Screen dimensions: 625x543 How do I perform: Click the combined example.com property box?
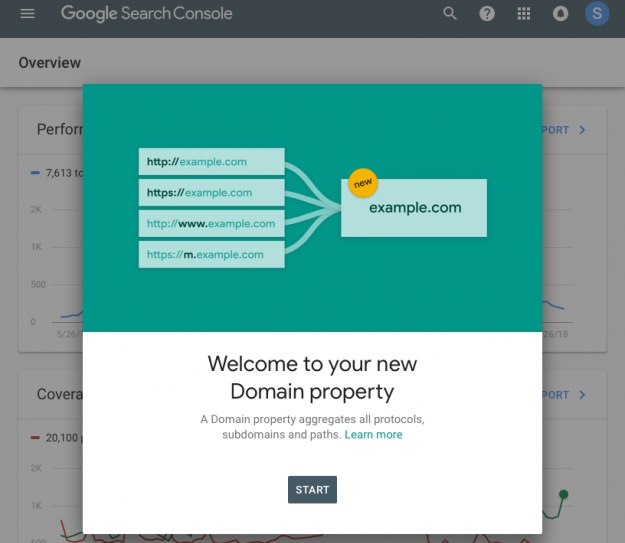coord(414,208)
